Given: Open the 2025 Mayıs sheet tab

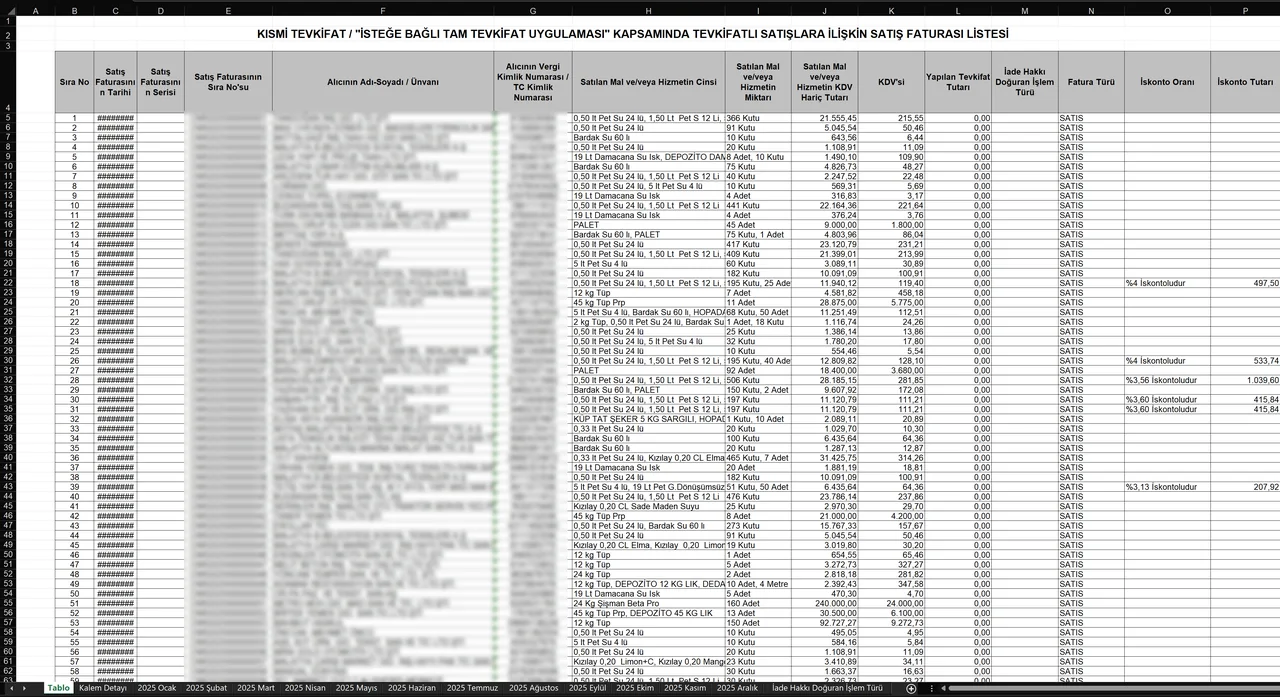Looking at the screenshot, I should [x=357, y=689].
